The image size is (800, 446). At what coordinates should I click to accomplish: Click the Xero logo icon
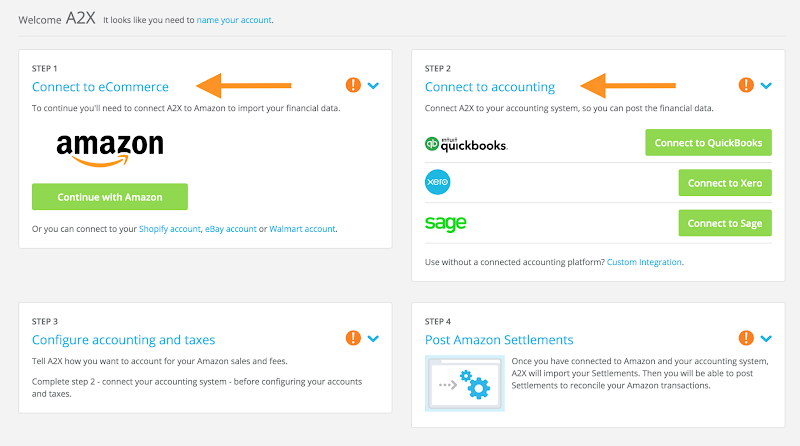coord(438,183)
